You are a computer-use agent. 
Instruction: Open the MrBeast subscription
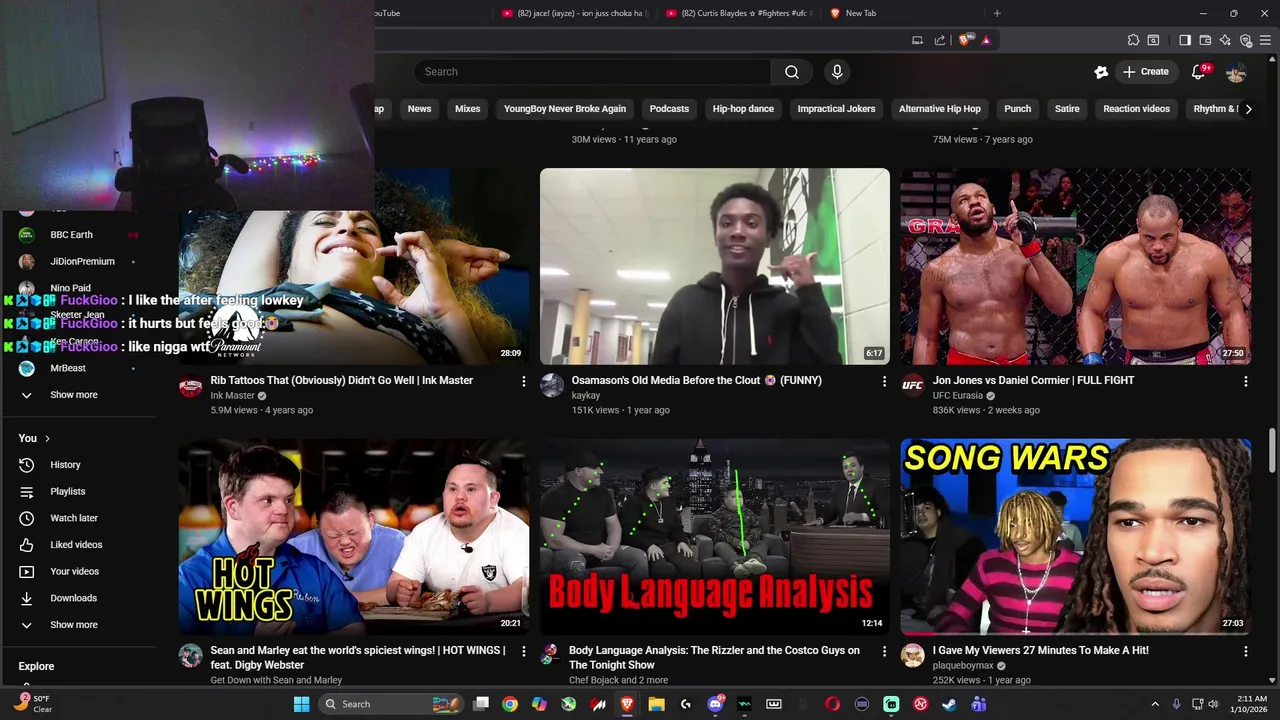[x=68, y=368]
